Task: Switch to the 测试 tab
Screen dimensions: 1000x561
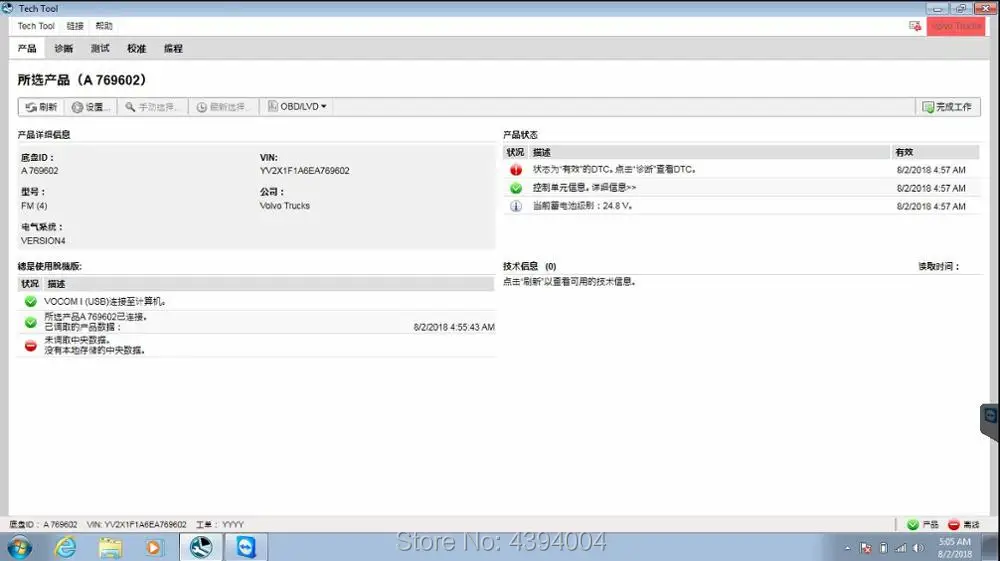Action: tap(99, 48)
